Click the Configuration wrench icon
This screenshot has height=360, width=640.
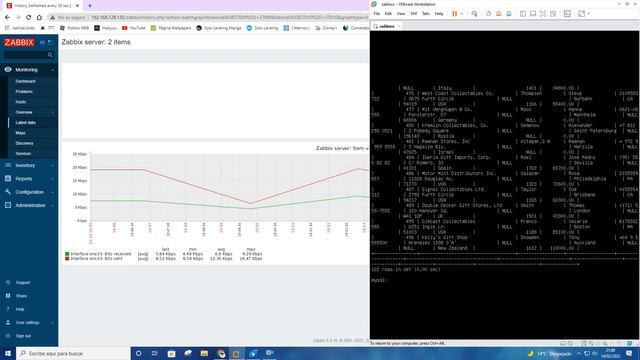(8, 192)
